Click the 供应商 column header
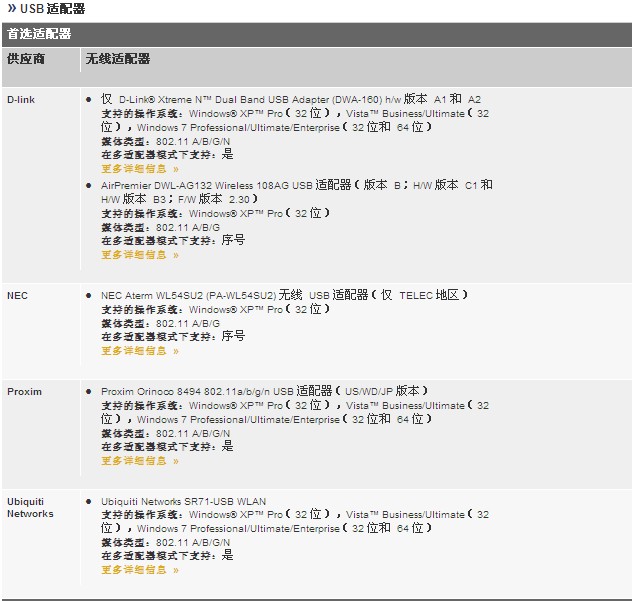The width and height of the screenshot is (633, 601). pyautogui.click(x=26, y=59)
